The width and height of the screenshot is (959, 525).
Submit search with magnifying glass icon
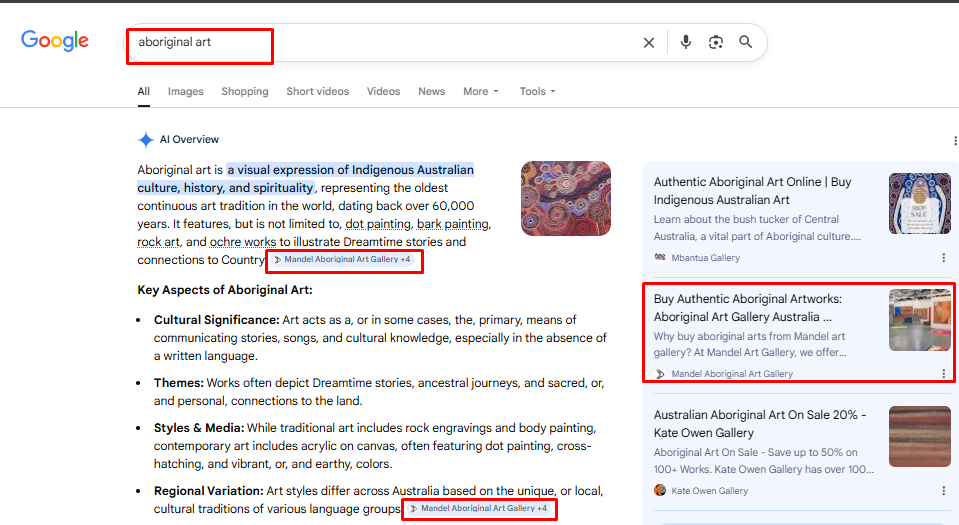[746, 42]
